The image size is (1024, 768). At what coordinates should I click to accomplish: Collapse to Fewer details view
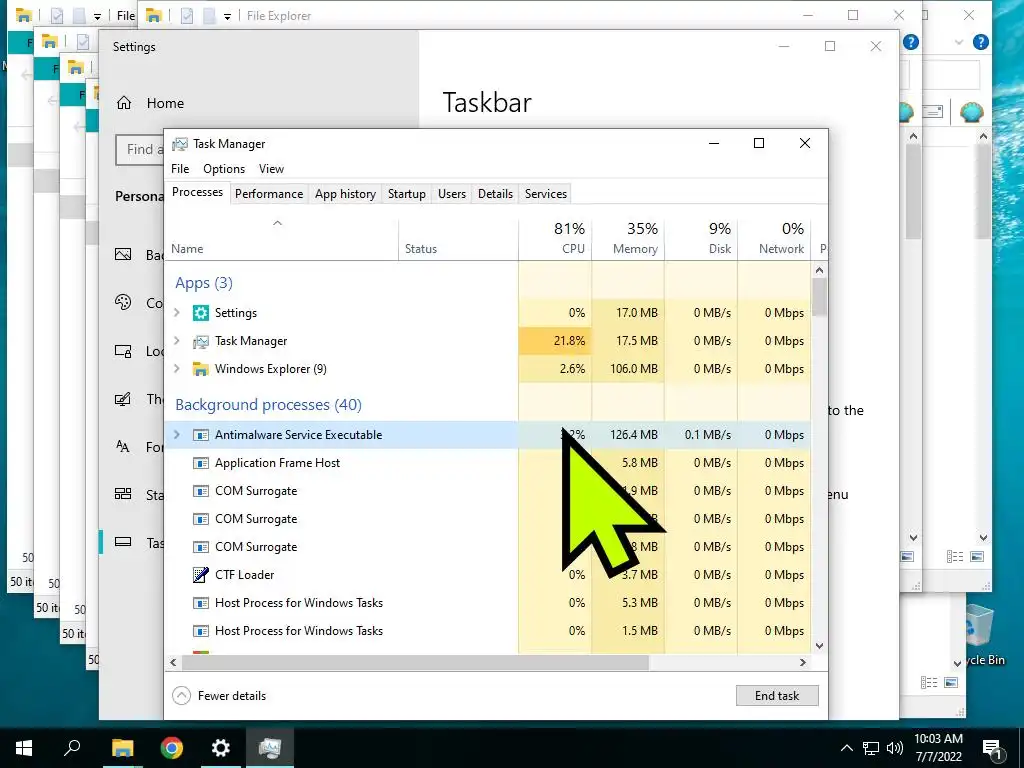click(219, 696)
